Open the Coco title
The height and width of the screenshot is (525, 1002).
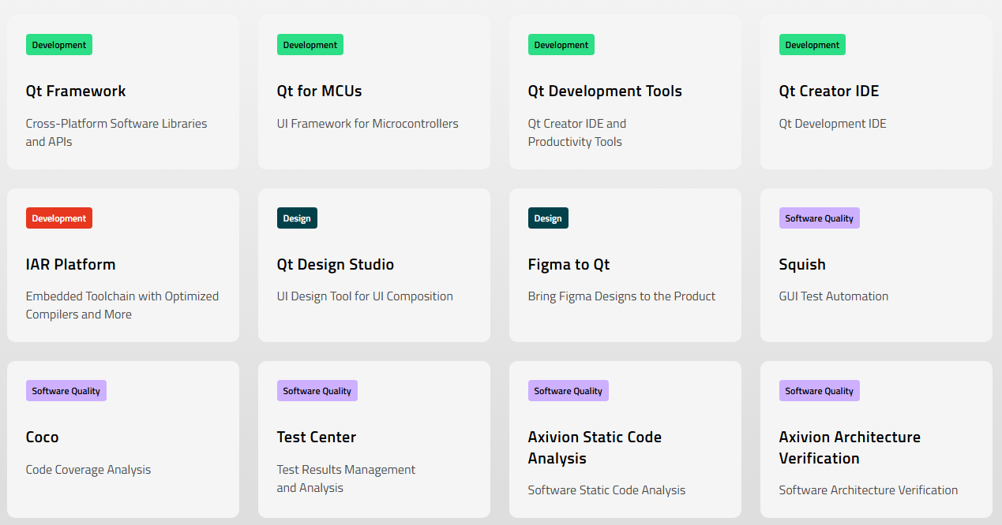(42, 438)
